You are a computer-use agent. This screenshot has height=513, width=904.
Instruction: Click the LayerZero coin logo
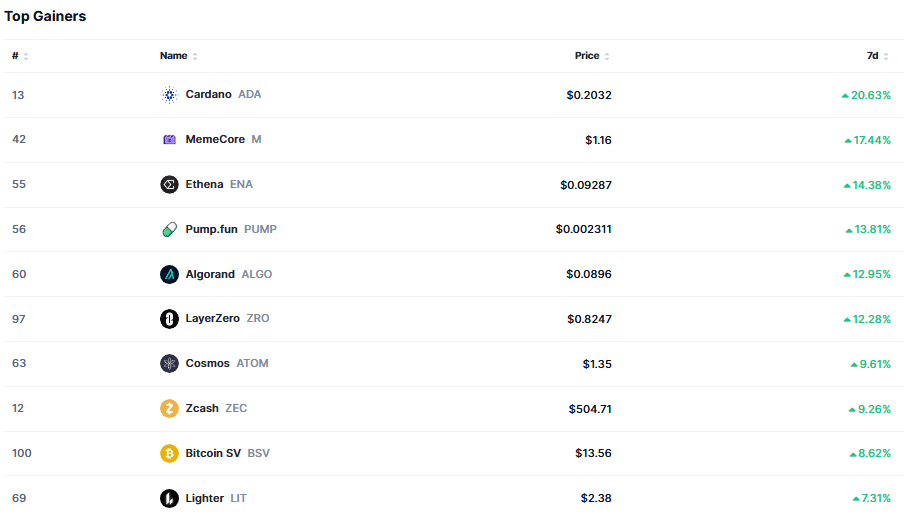(x=169, y=319)
